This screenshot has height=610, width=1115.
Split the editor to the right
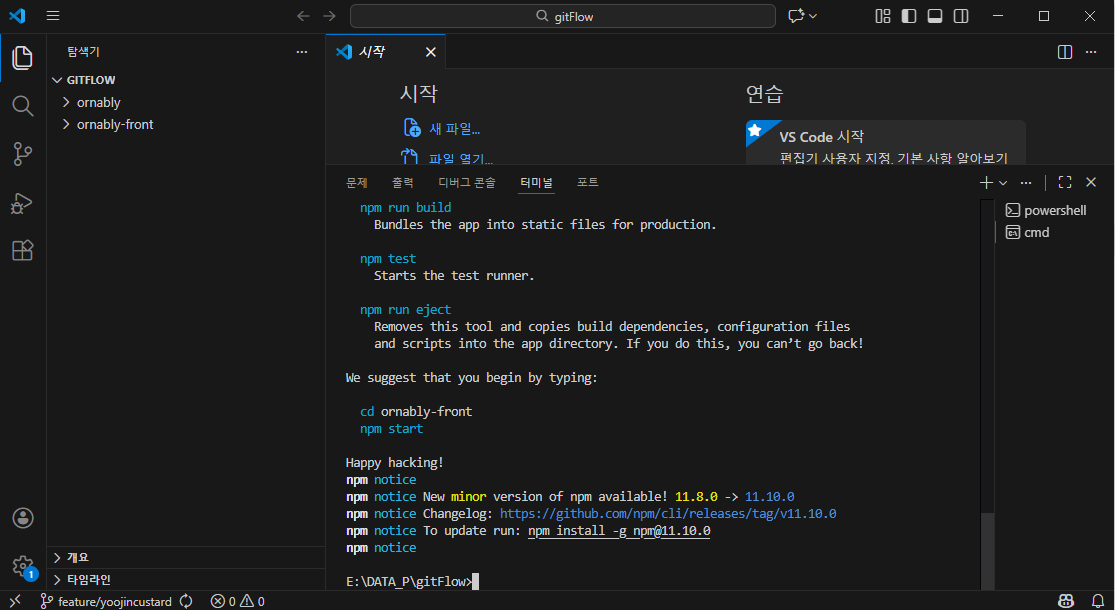[1065, 52]
